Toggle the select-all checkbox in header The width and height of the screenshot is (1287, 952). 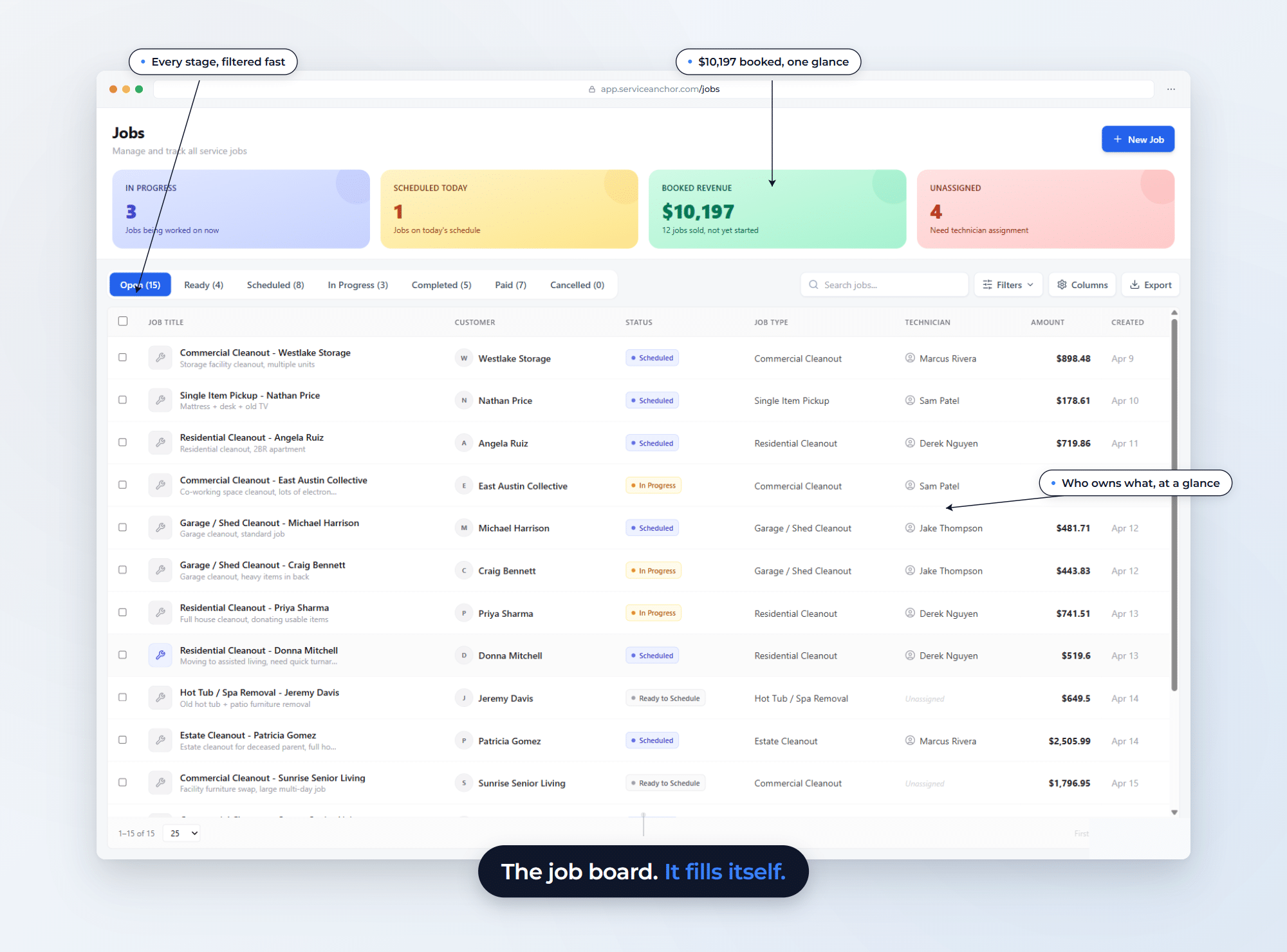click(123, 321)
